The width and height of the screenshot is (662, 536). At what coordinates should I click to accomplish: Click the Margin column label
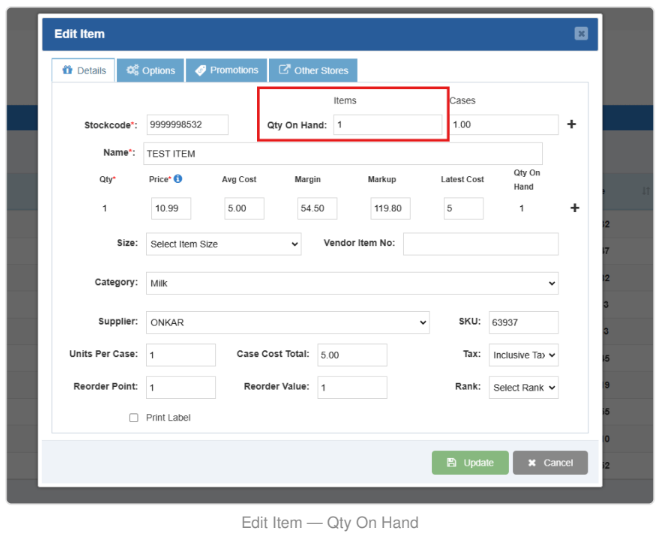click(307, 179)
